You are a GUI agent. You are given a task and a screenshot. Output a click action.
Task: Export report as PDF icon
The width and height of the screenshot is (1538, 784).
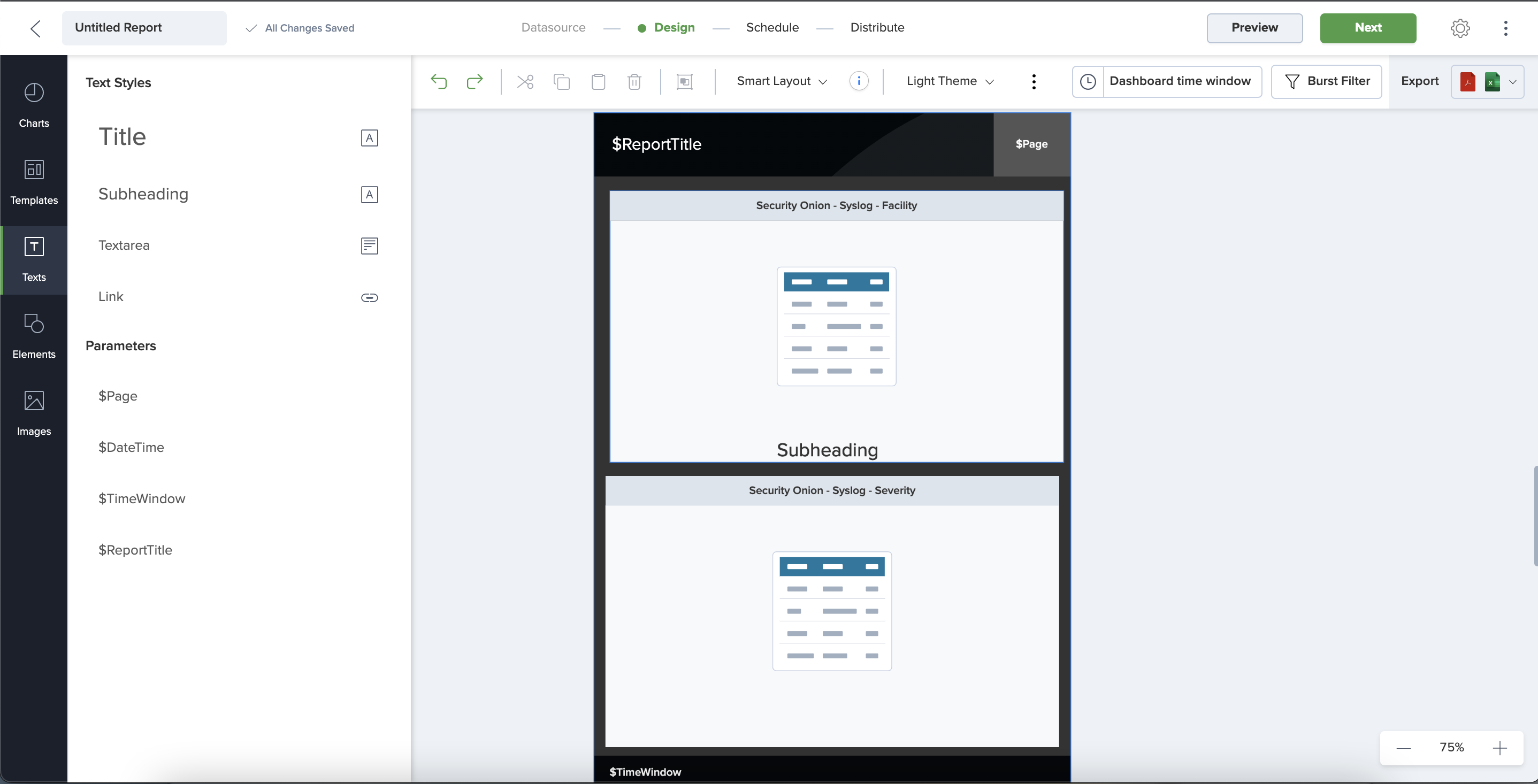tap(1467, 81)
